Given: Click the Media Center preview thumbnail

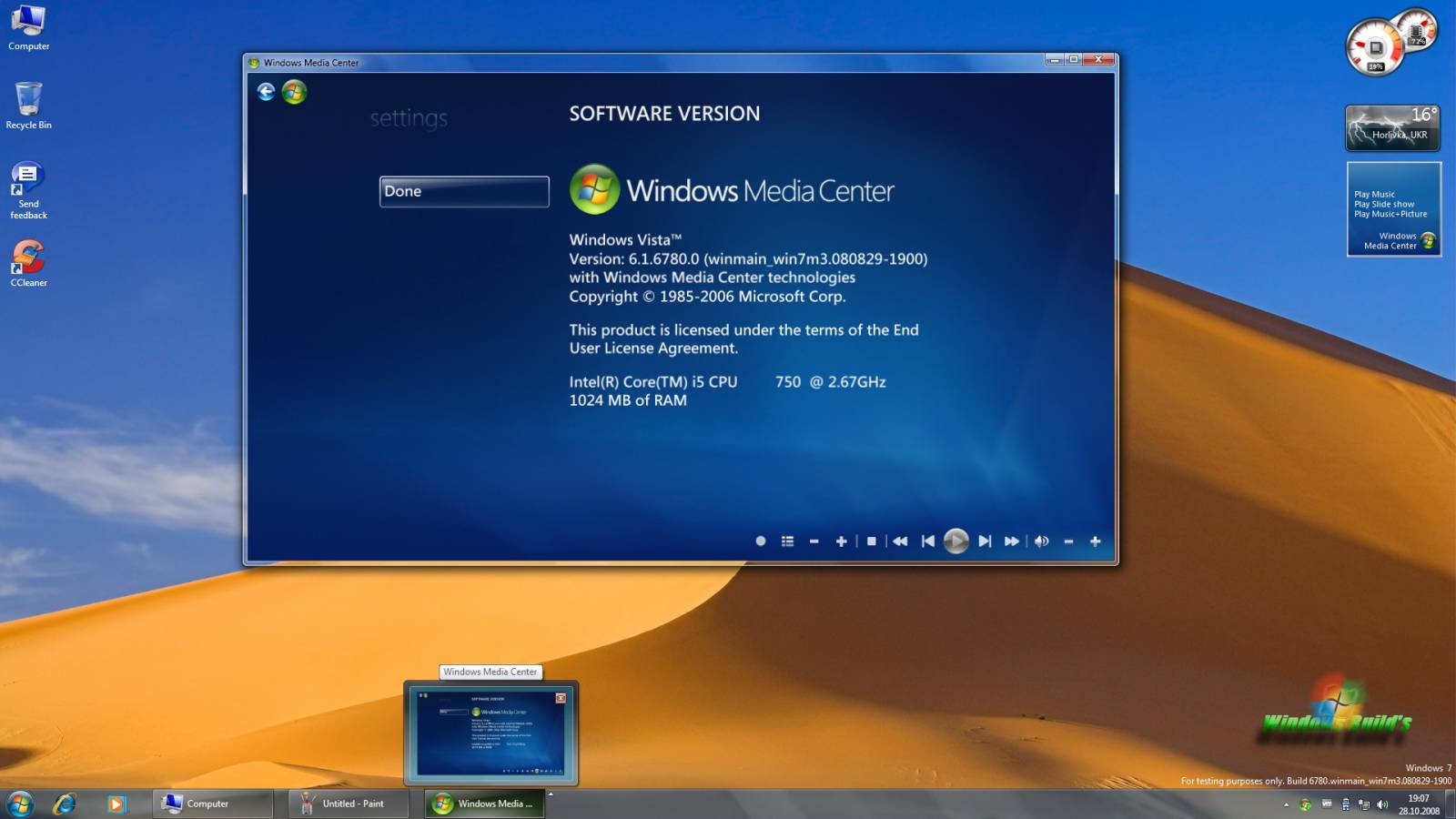Looking at the screenshot, I should click(490, 733).
